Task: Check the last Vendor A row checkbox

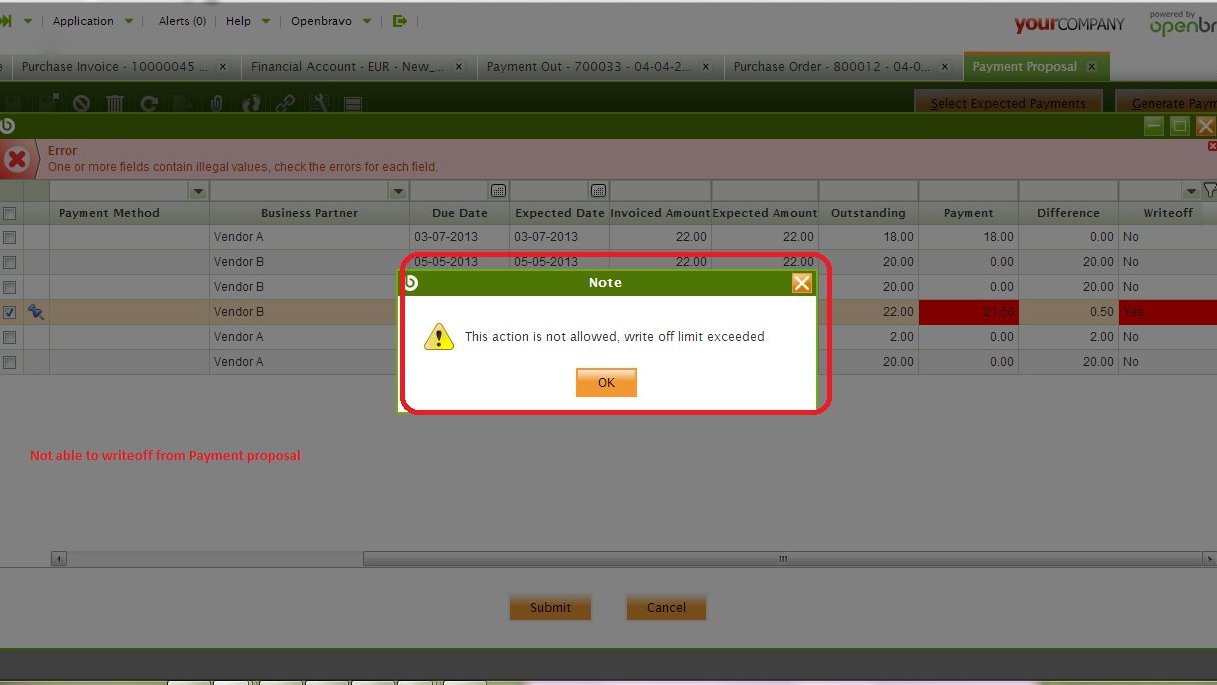Action: click(x=10, y=362)
